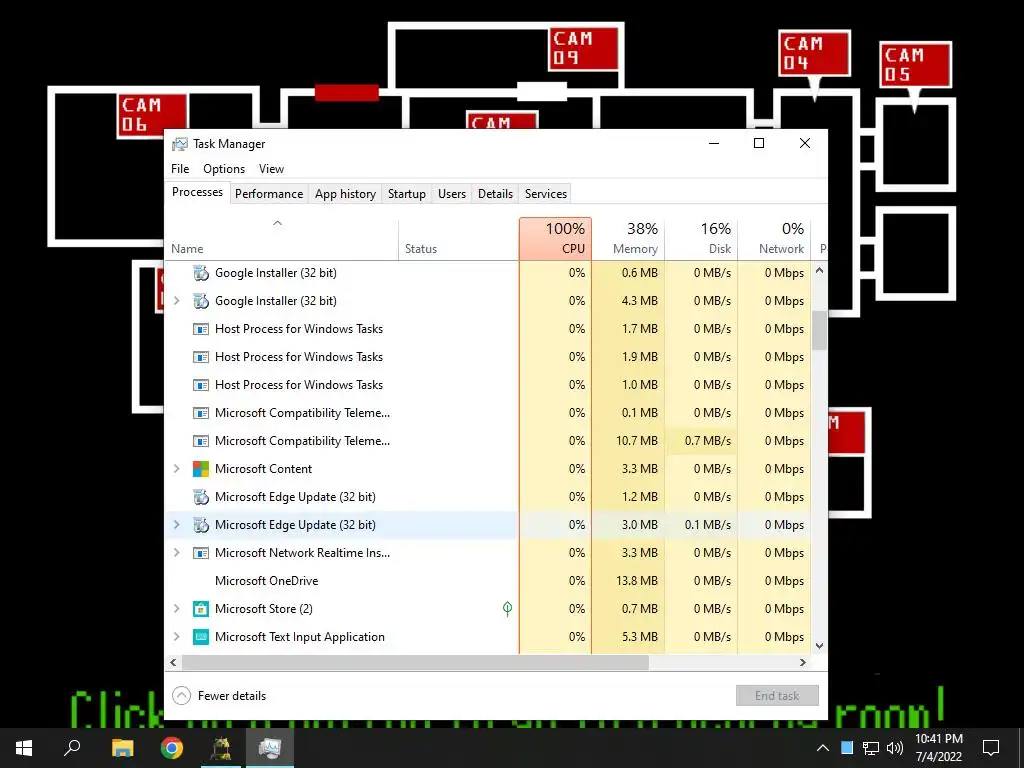Click the horizontal scrollbar right arrow
1024x768 pixels.
coord(803,662)
